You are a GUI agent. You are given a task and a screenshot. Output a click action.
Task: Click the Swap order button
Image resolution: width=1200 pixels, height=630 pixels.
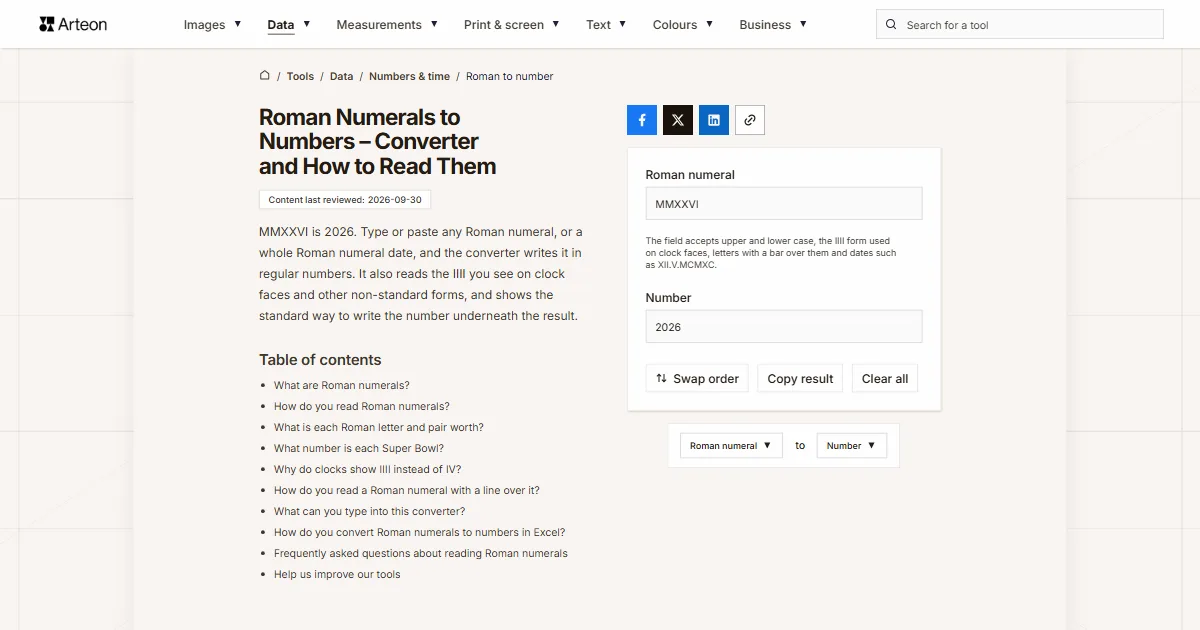697,378
